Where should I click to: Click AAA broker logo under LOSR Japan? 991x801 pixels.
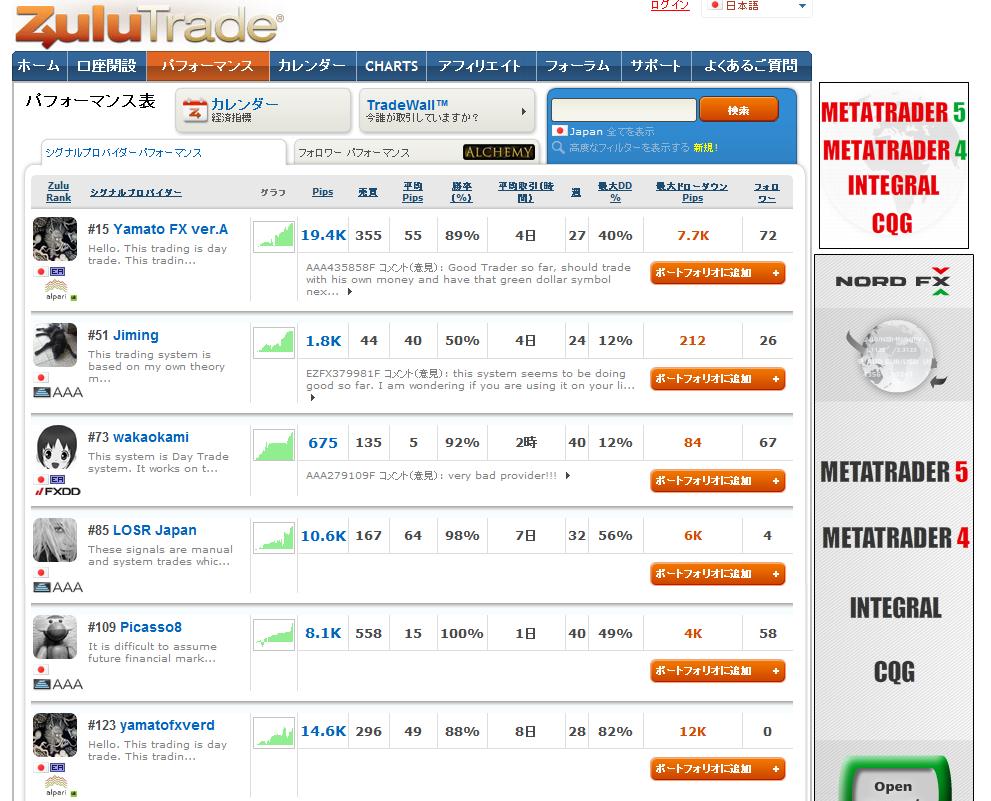click(58, 587)
